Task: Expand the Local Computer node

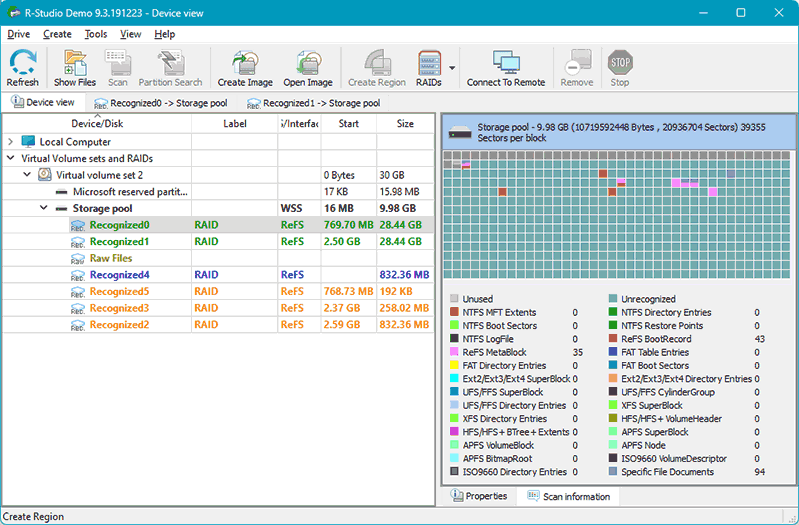Action: [x=11, y=142]
